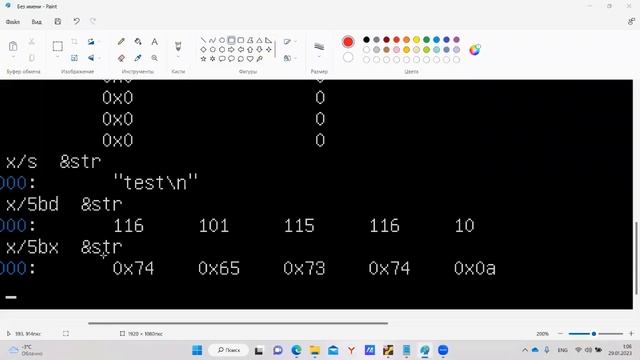This screenshot has height=360, width=640.
Task: Pick the Five-point star shape
Action: (203, 59)
